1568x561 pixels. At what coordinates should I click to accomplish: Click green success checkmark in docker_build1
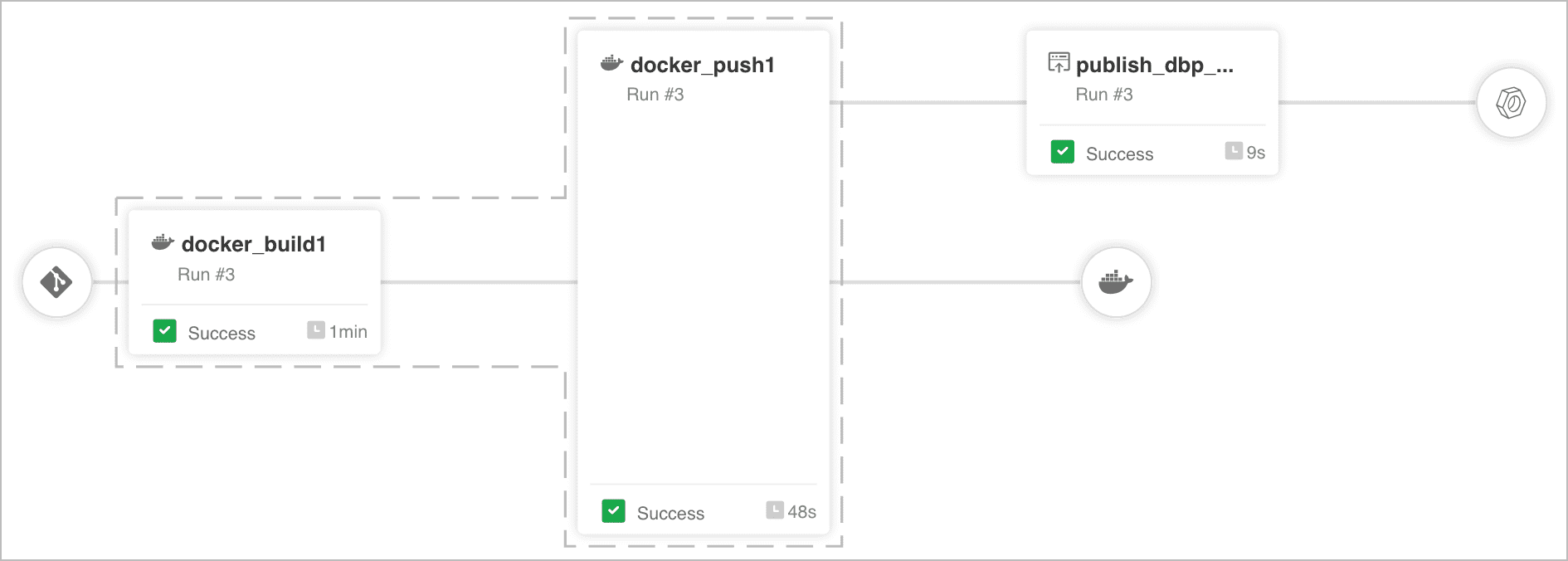(x=165, y=331)
